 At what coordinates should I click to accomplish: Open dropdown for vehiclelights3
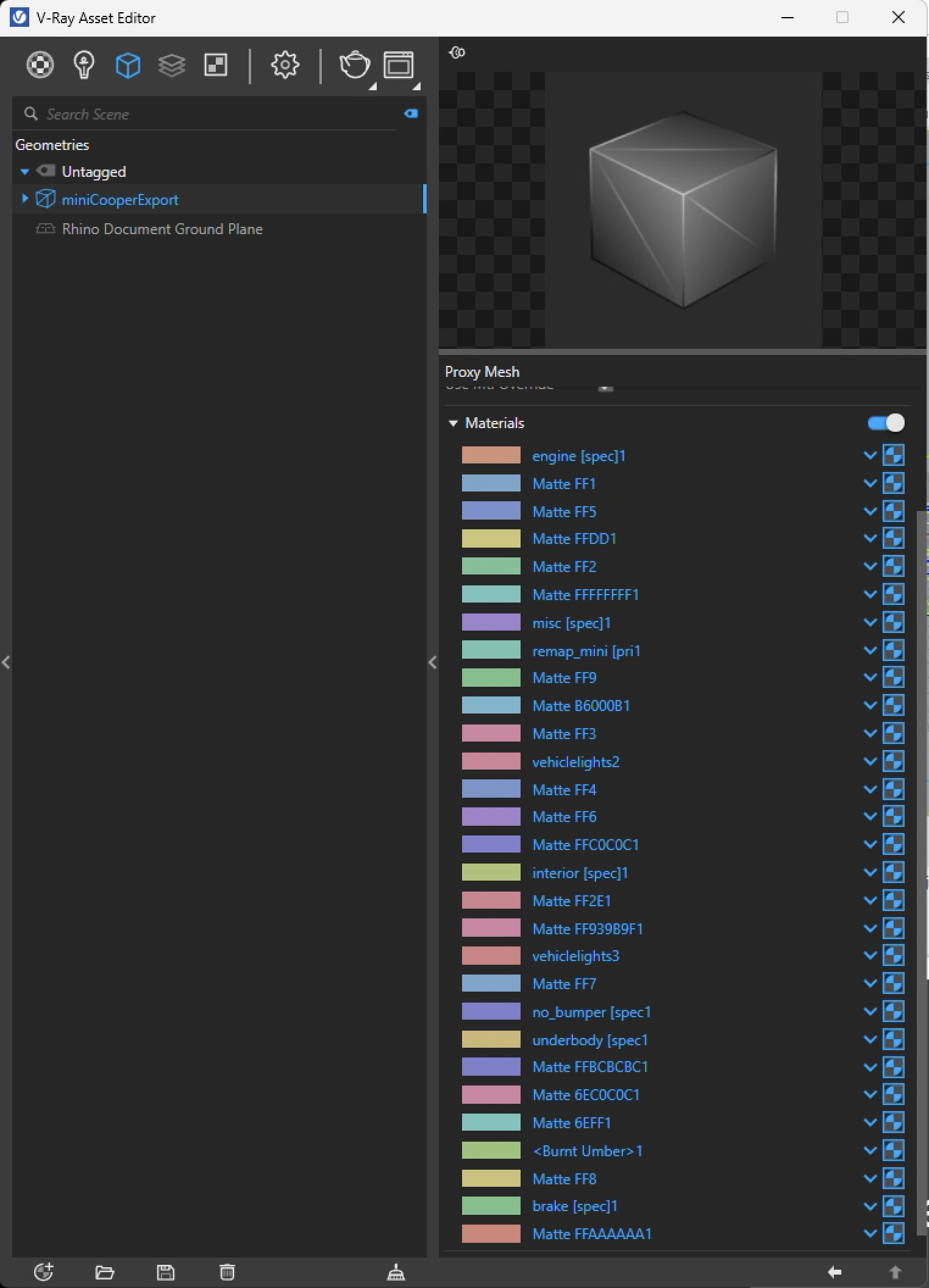pyautogui.click(x=870, y=955)
